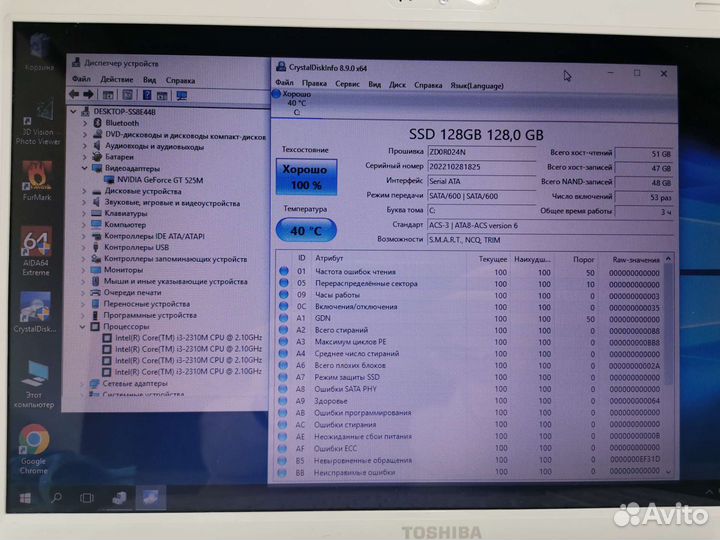Expand Дисковые устройства category
This screenshot has height=540, width=720.
click(84, 191)
